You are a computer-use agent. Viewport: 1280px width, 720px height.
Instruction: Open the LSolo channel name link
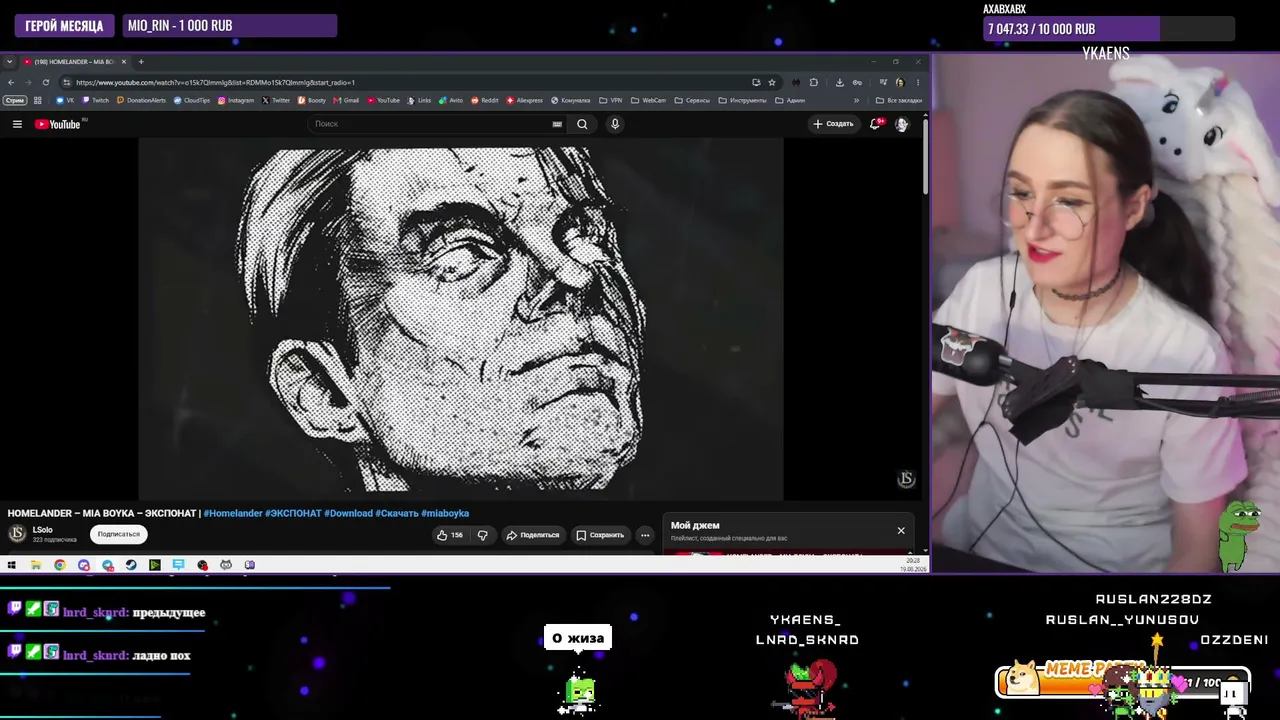pos(42,530)
